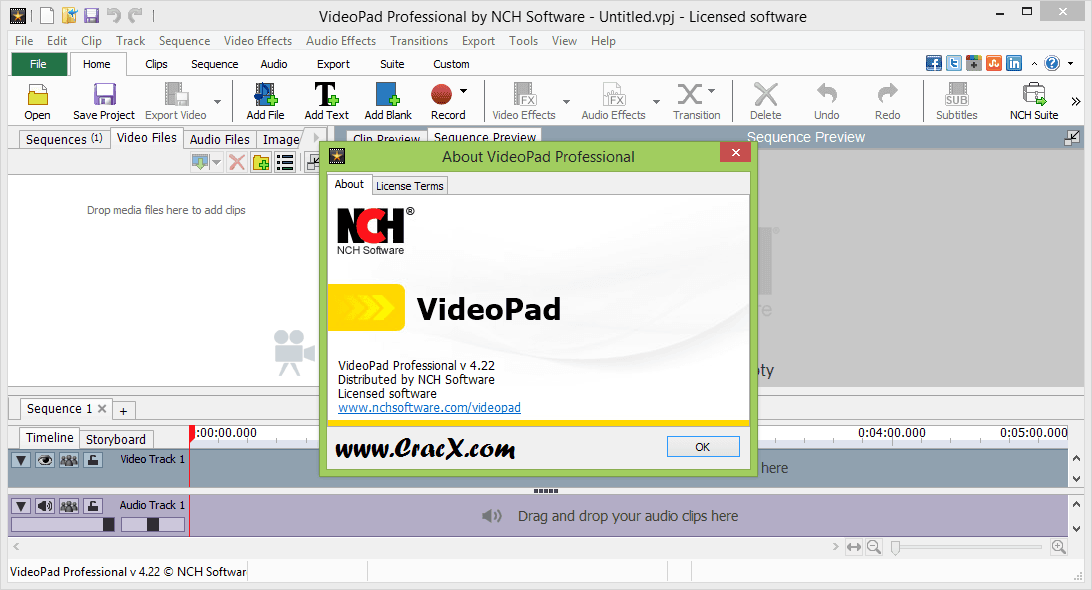Open Export Video dropdown arrow

(217, 102)
